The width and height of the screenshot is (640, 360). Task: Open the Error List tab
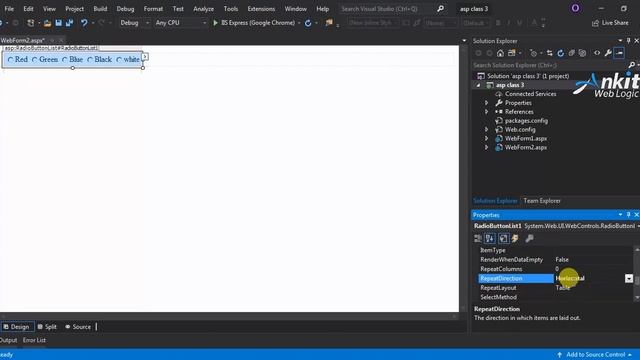[x=34, y=340]
